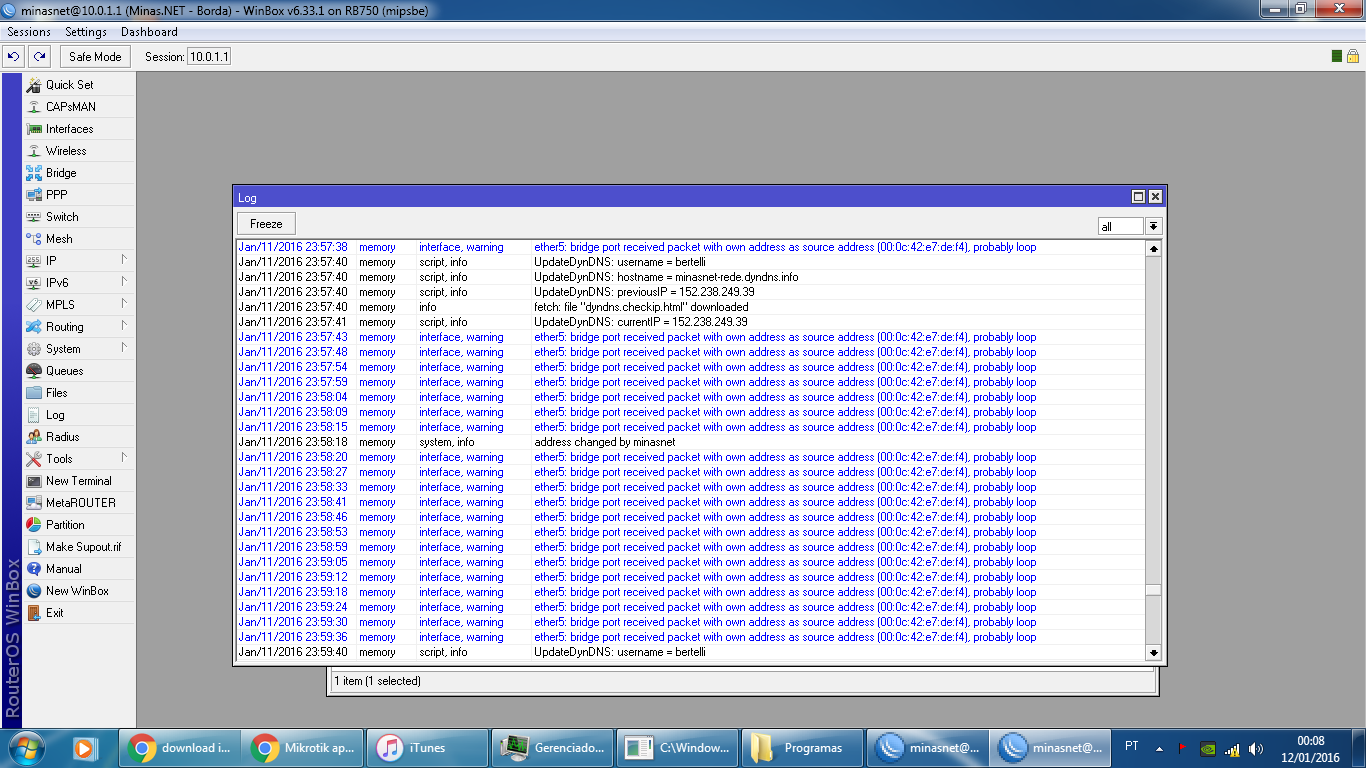
Task: Show hidden system tray icons
Action: (x=1159, y=748)
